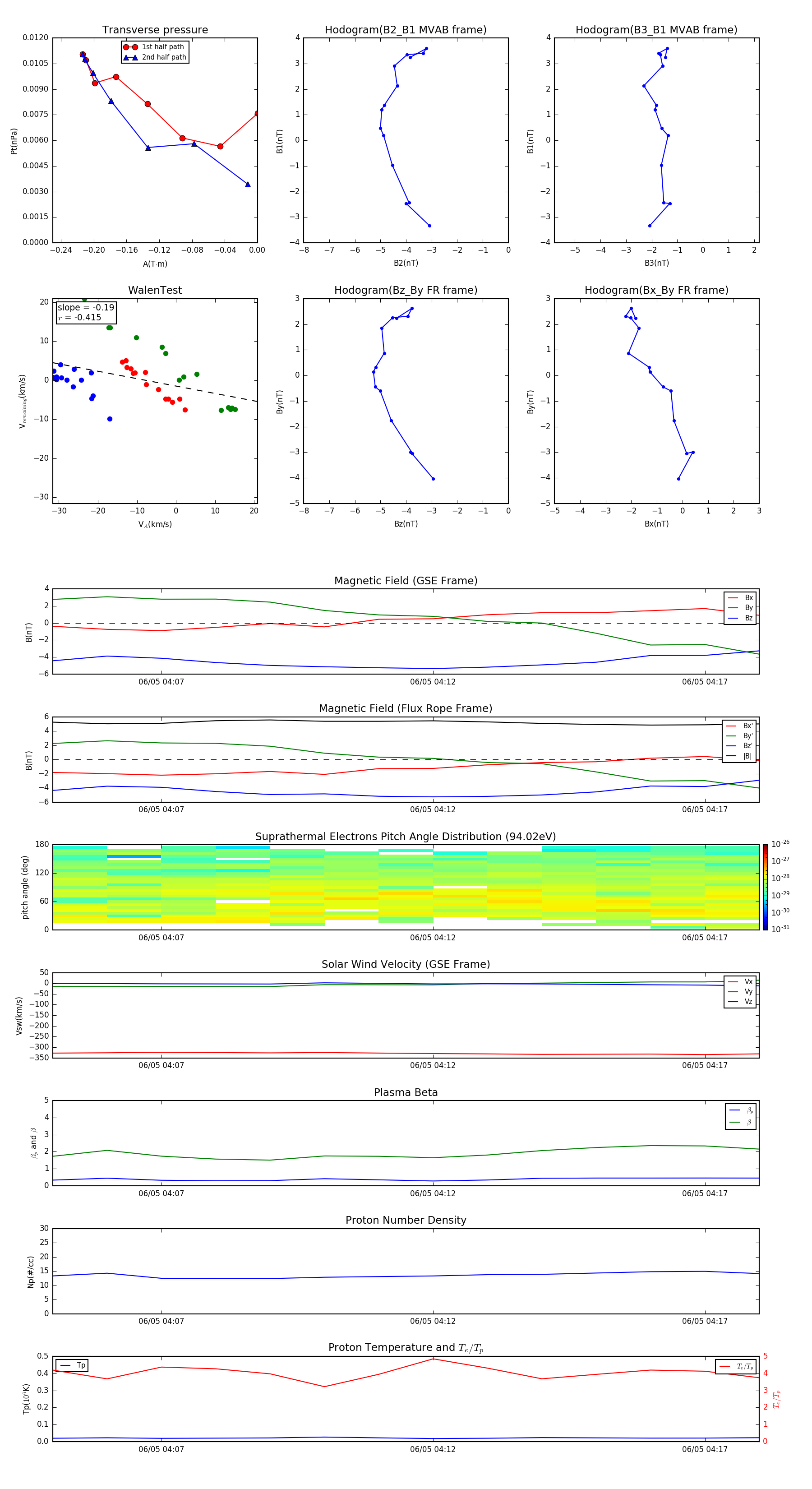Click the 'Np(#/cc)' y-axis label
This screenshot has height=1489, width=812.
(x=31, y=1272)
